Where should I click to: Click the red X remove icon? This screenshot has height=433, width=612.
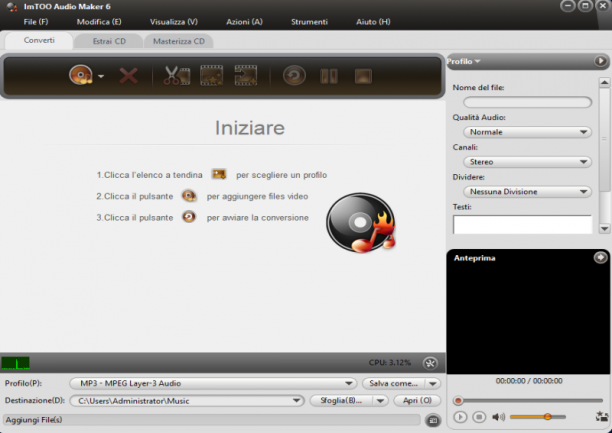click(x=128, y=76)
